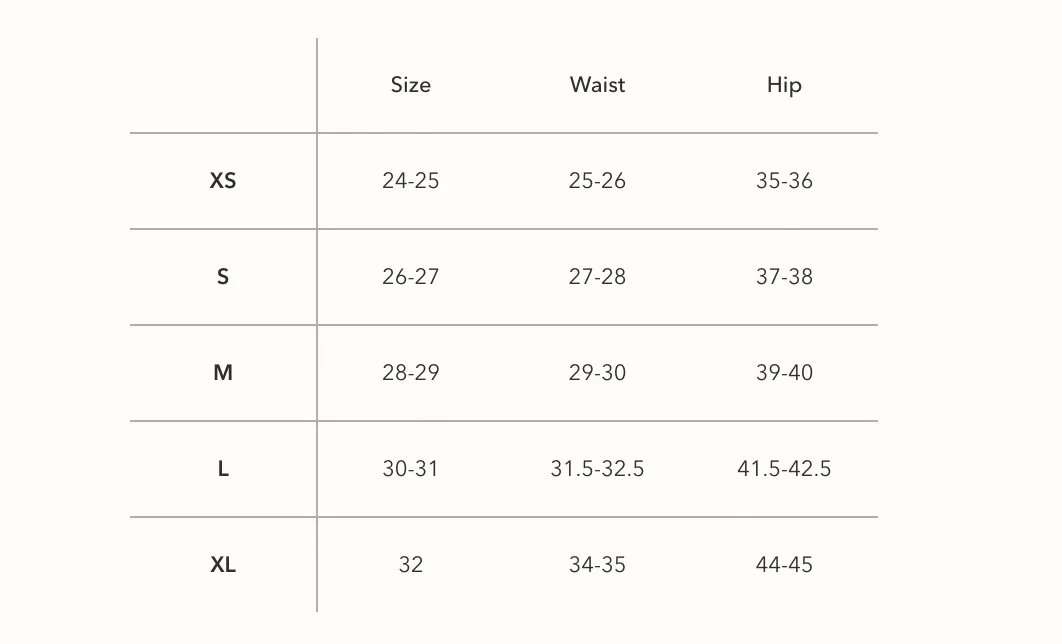Click the 31.5-32.5 waist cell
Image resolution: width=1062 pixels, height=644 pixels.
tap(597, 469)
